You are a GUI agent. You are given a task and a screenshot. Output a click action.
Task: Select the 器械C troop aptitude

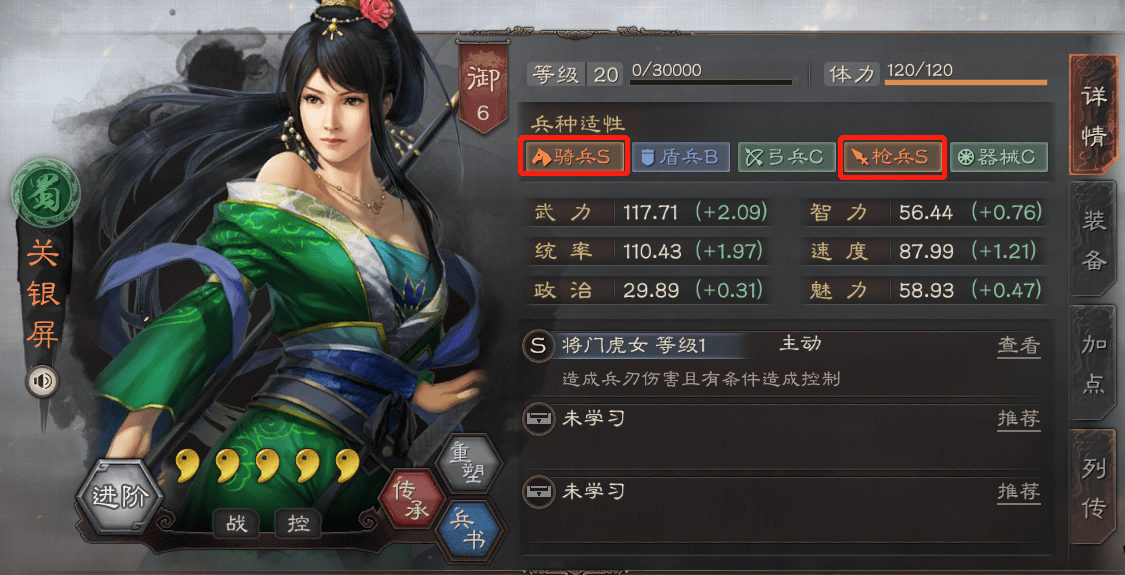coord(999,157)
